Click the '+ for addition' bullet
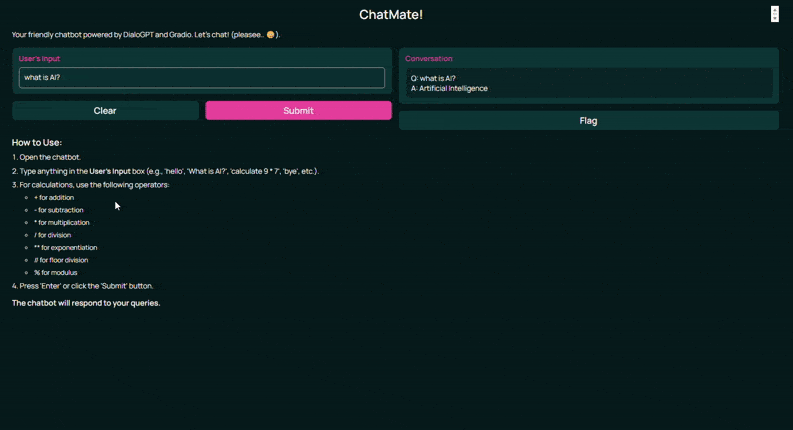The image size is (793, 430). coord(54,197)
